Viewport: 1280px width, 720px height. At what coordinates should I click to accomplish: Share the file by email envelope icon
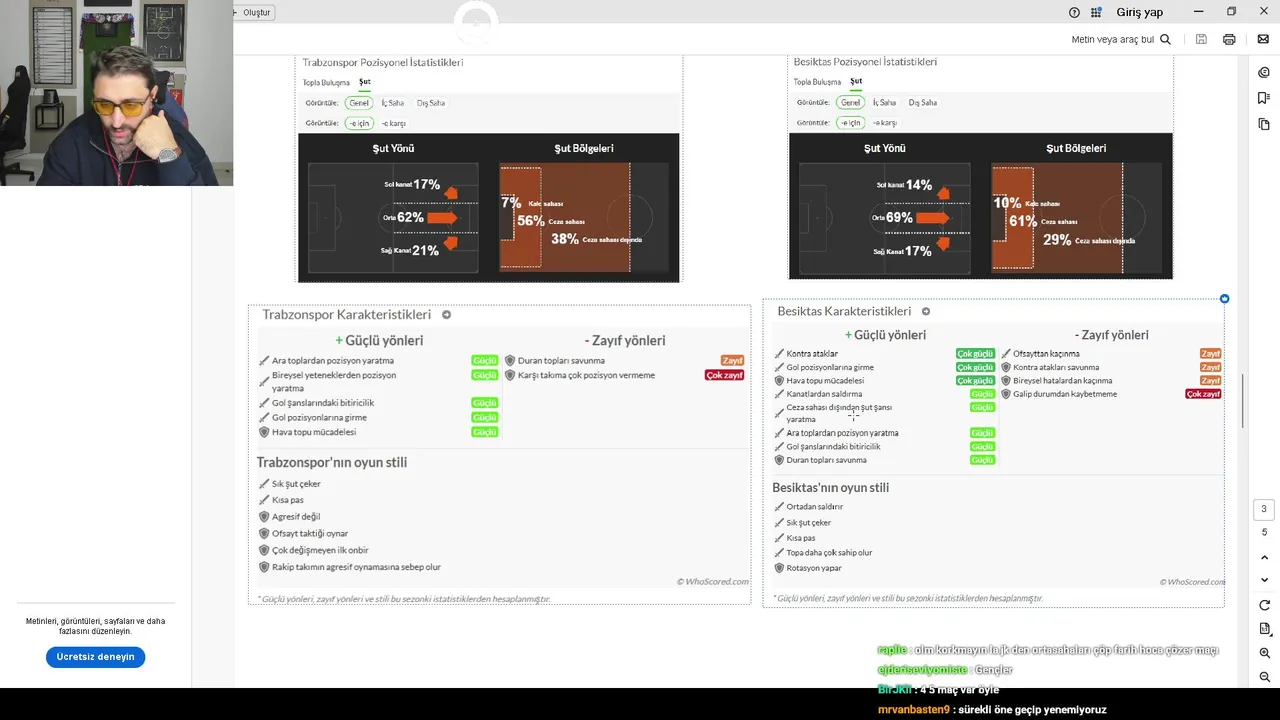pyautogui.click(x=1263, y=39)
